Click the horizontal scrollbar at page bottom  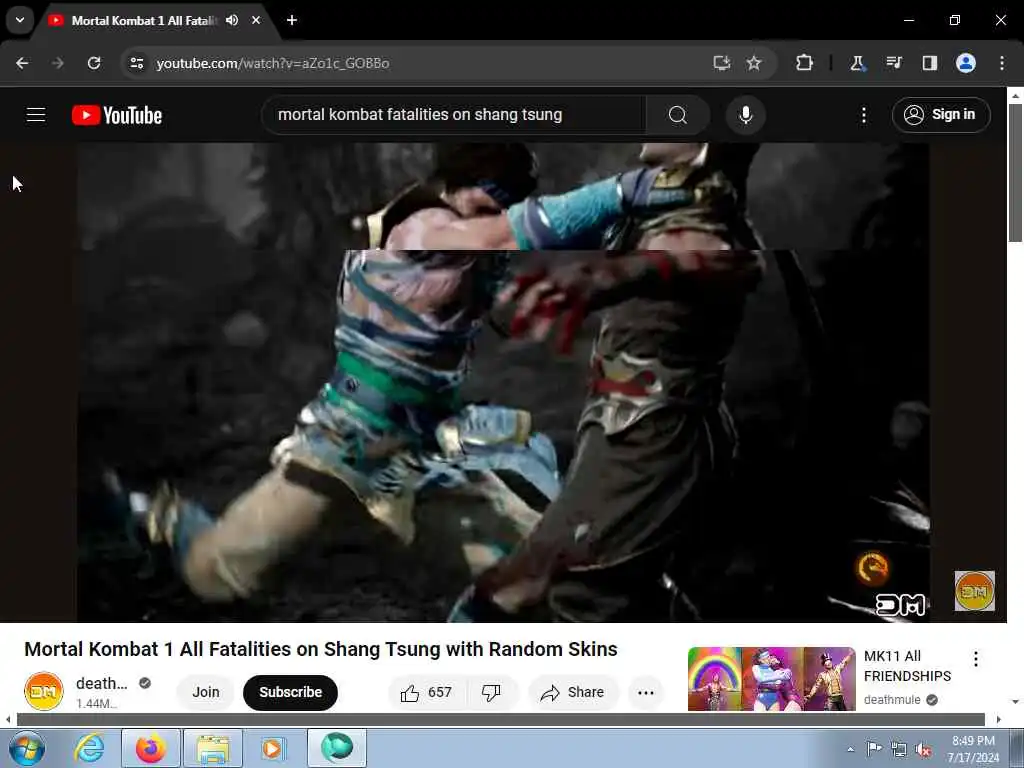tap(501, 719)
